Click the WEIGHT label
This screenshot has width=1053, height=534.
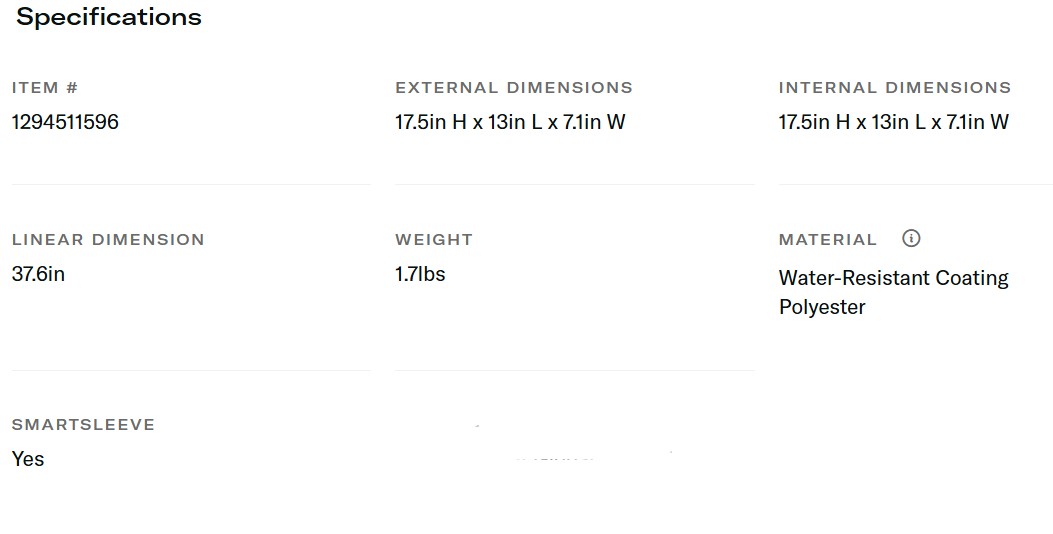pos(434,240)
